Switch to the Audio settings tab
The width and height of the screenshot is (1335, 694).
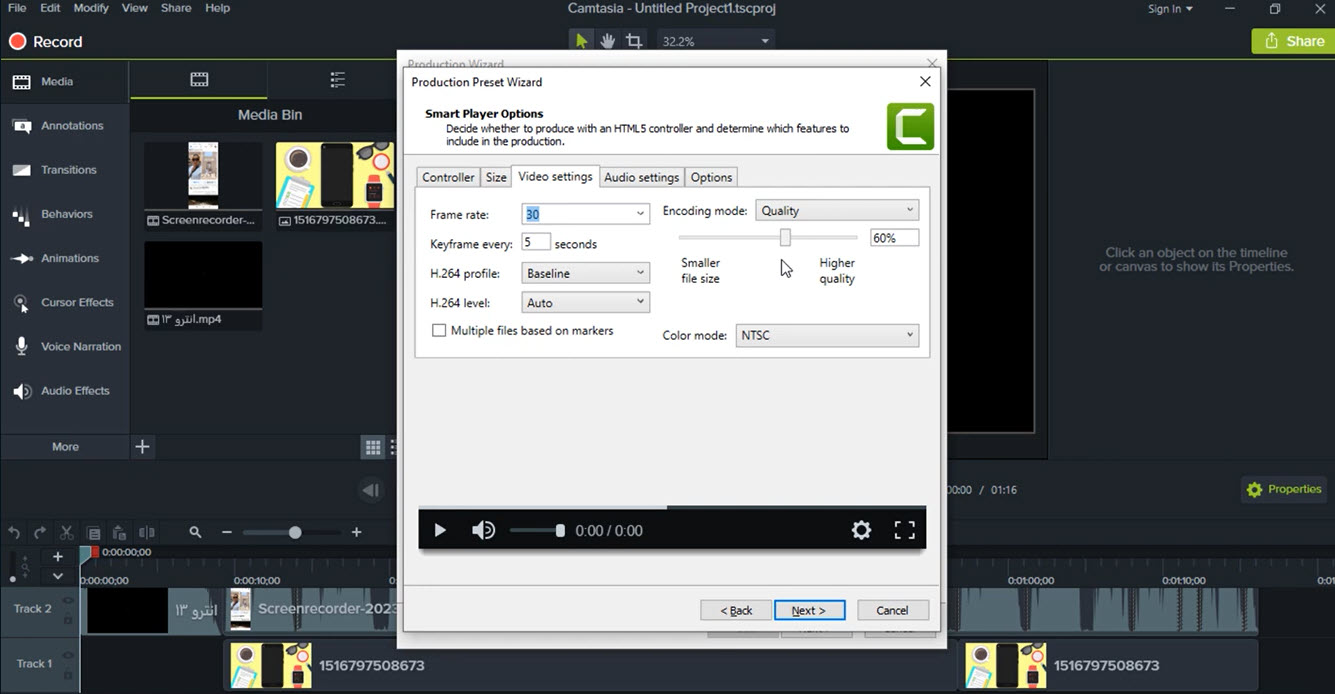click(642, 177)
